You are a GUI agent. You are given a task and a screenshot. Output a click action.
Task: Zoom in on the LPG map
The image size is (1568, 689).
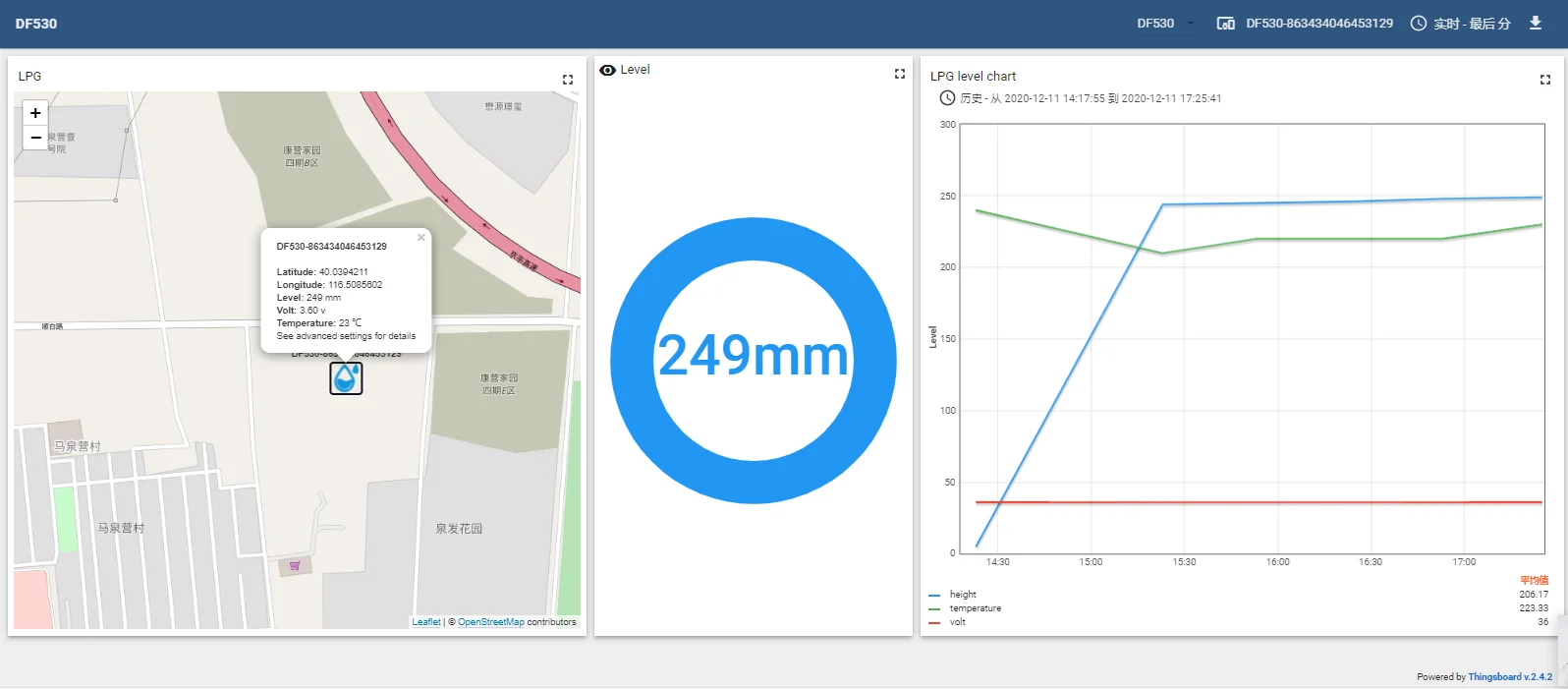coord(35,113)
